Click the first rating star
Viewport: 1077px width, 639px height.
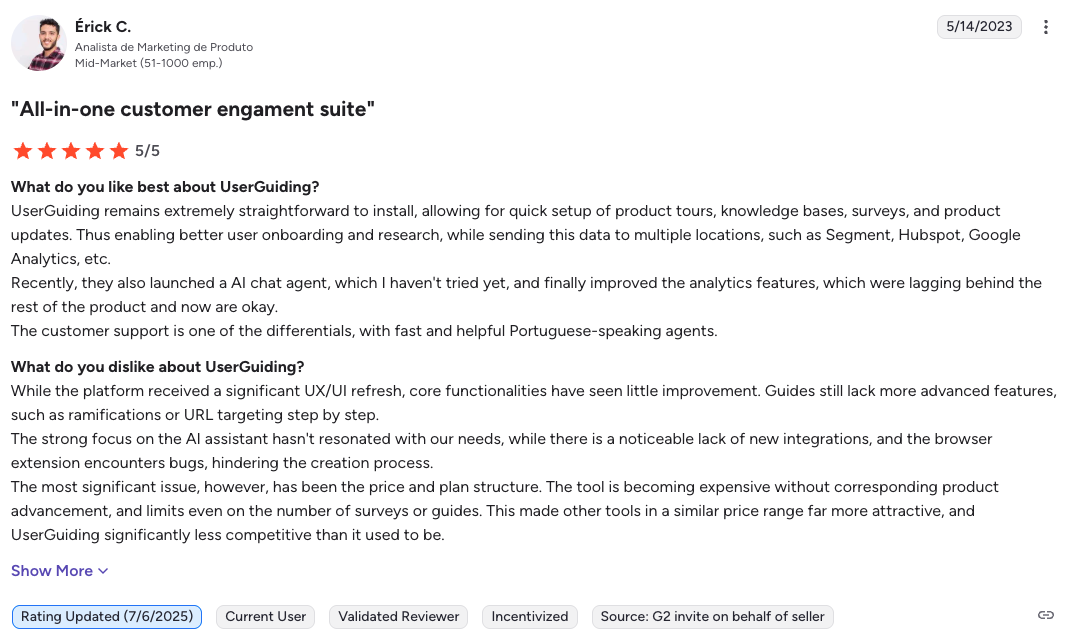pos(22,151)
